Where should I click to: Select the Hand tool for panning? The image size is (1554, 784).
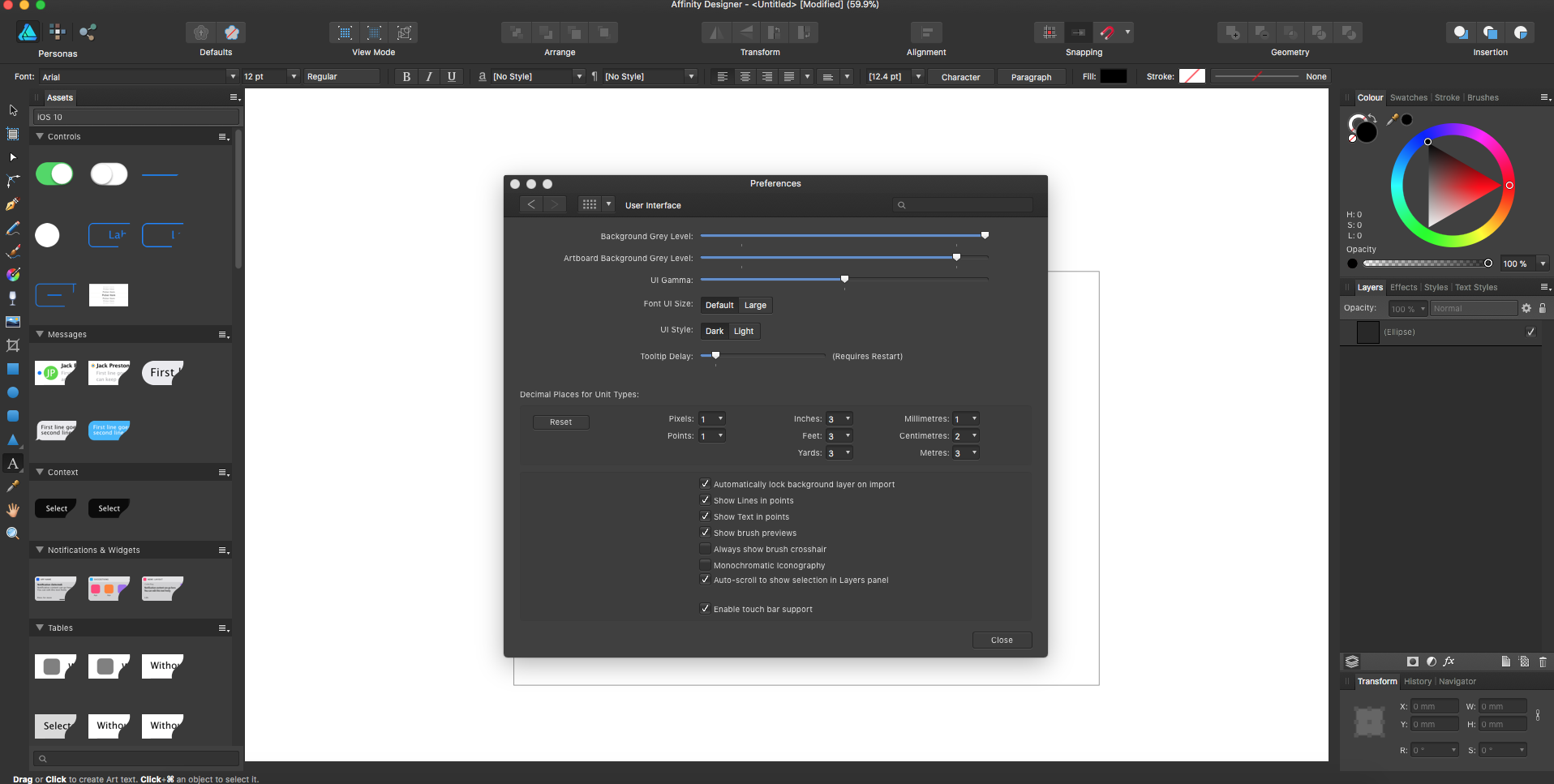[x=13, y=510]
